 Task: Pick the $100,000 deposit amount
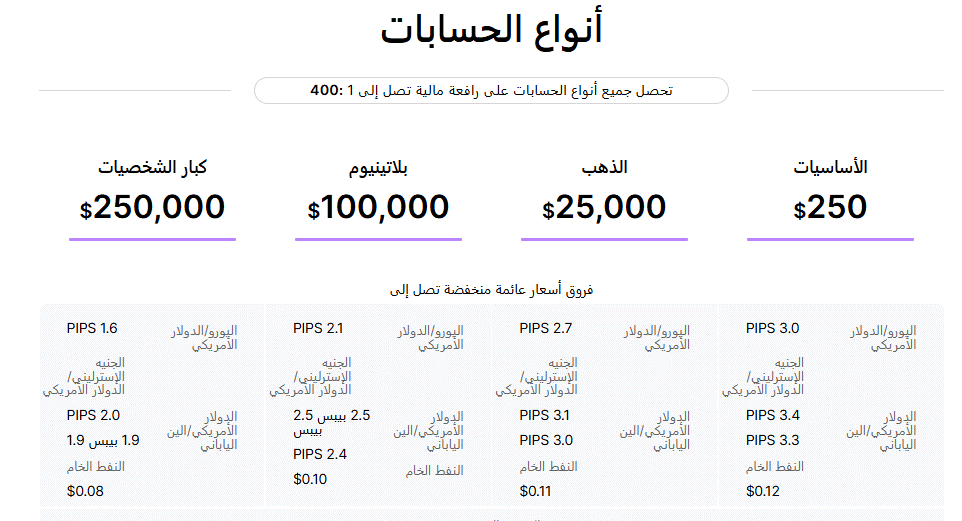click(x=378, y=208)
